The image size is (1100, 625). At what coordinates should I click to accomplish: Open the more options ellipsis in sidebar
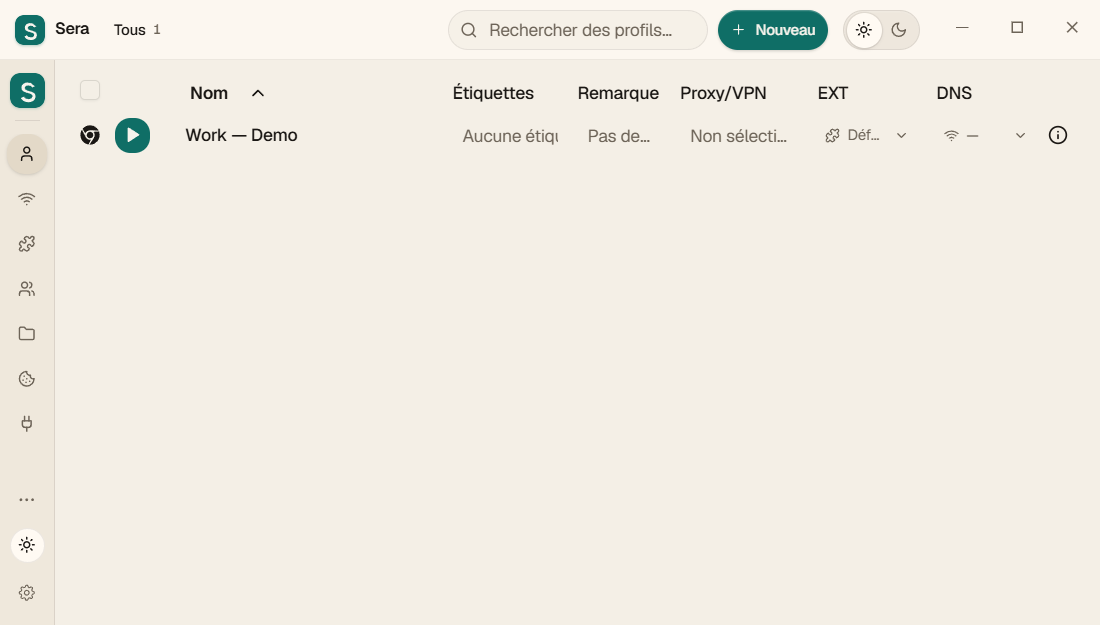[27, 499]
